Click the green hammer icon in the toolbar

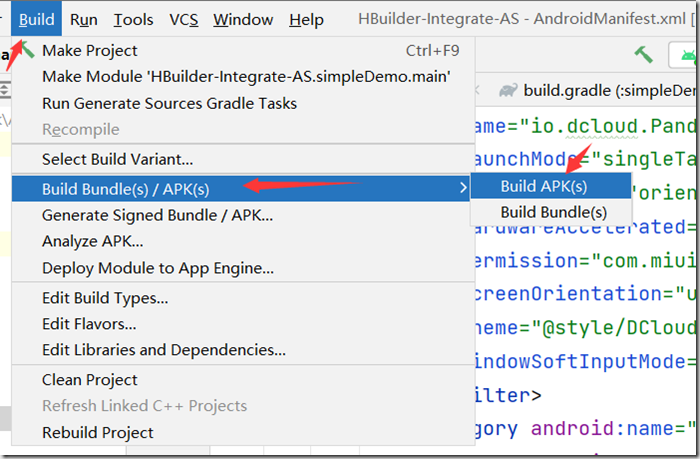[643, 55]
